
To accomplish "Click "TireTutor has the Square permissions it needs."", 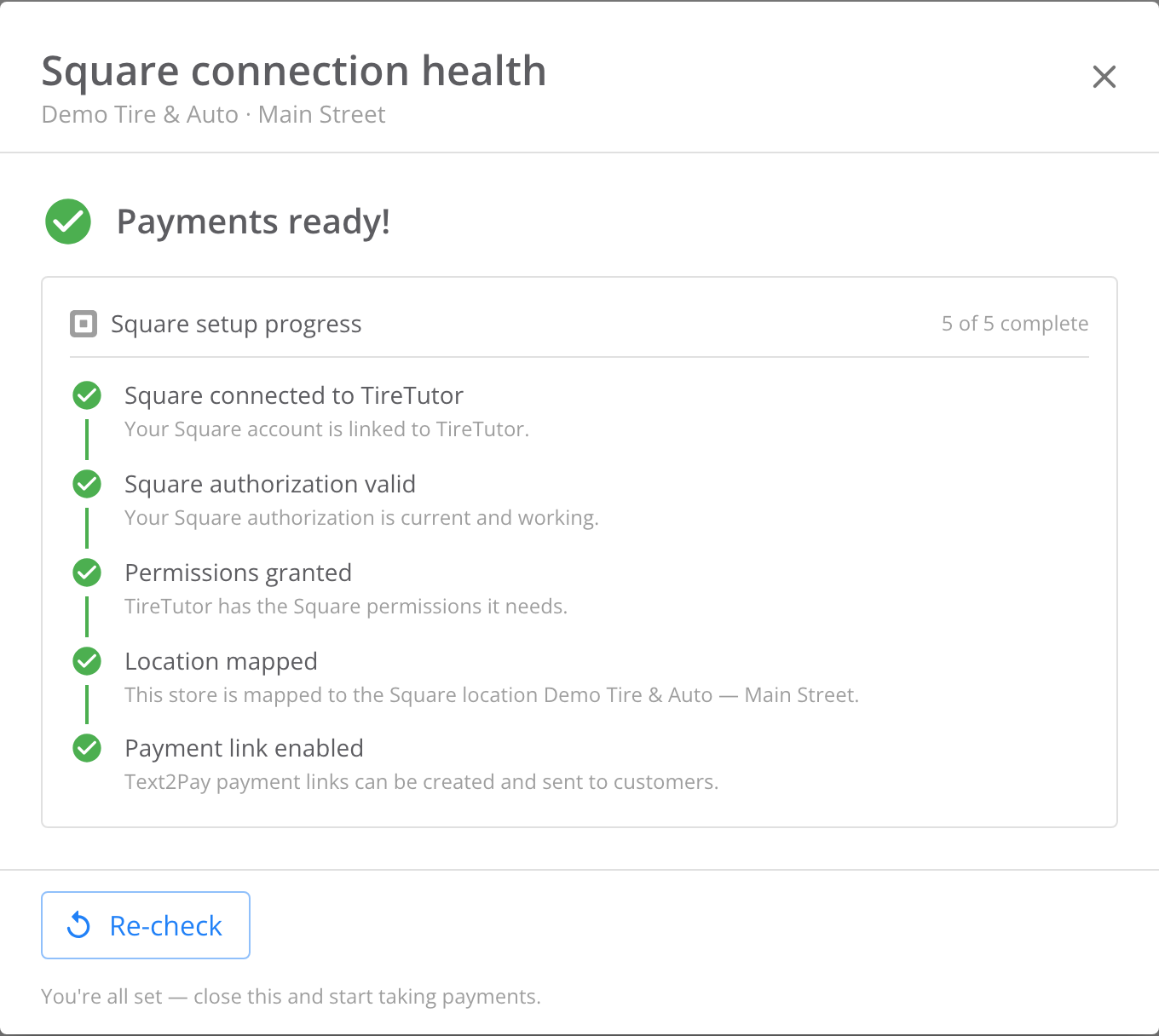I will pyautogui.click(x=346, y=607).
